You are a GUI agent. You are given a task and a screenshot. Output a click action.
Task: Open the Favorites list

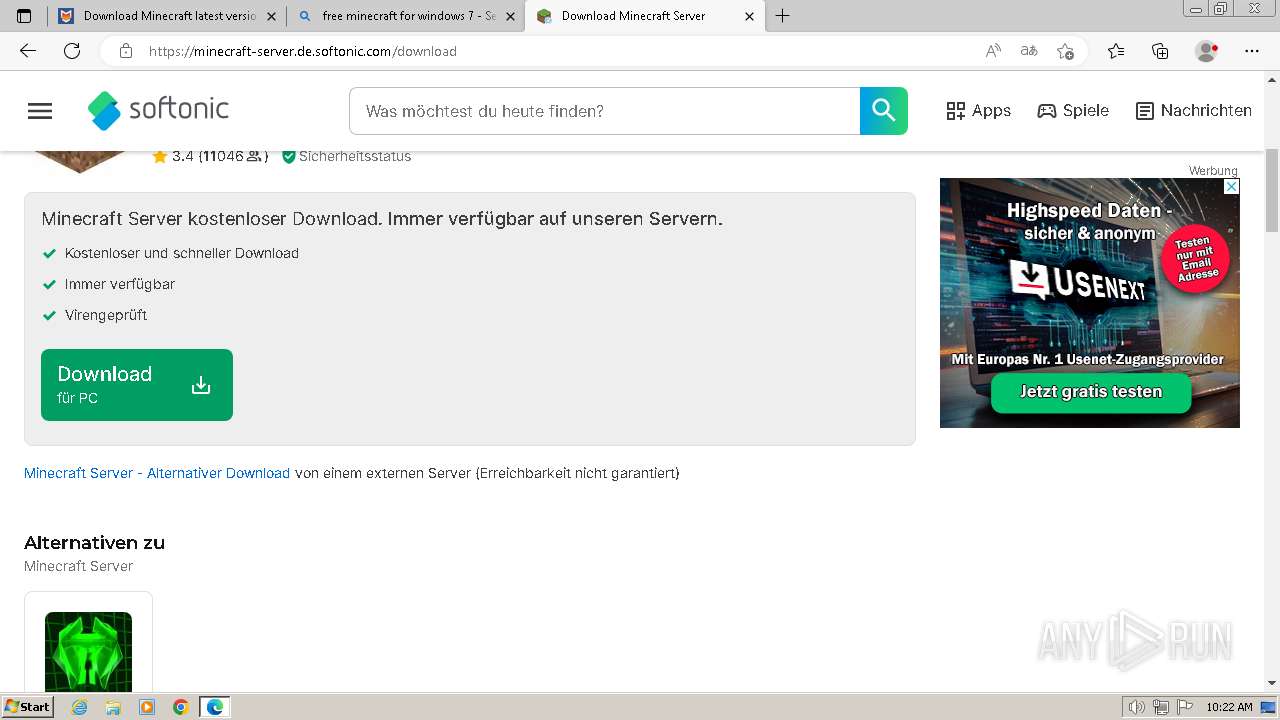[1116, 51]
